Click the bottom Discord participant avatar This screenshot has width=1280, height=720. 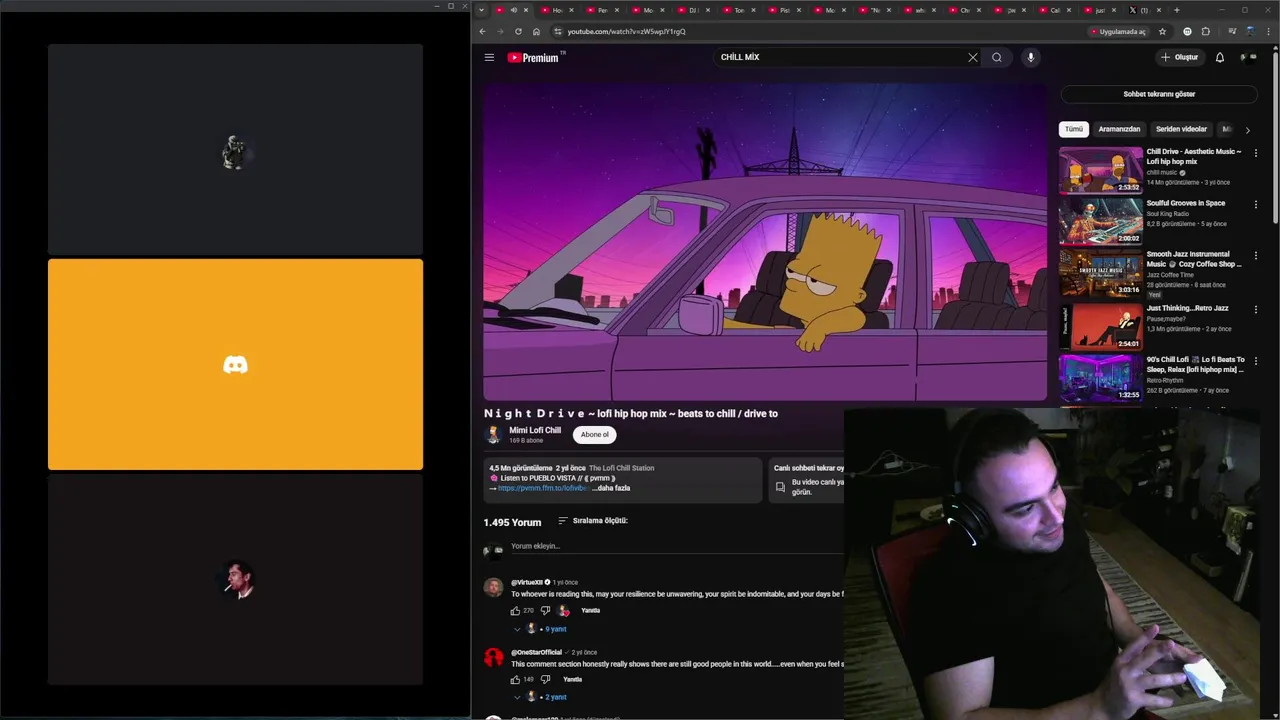click(x=237, y=580)
